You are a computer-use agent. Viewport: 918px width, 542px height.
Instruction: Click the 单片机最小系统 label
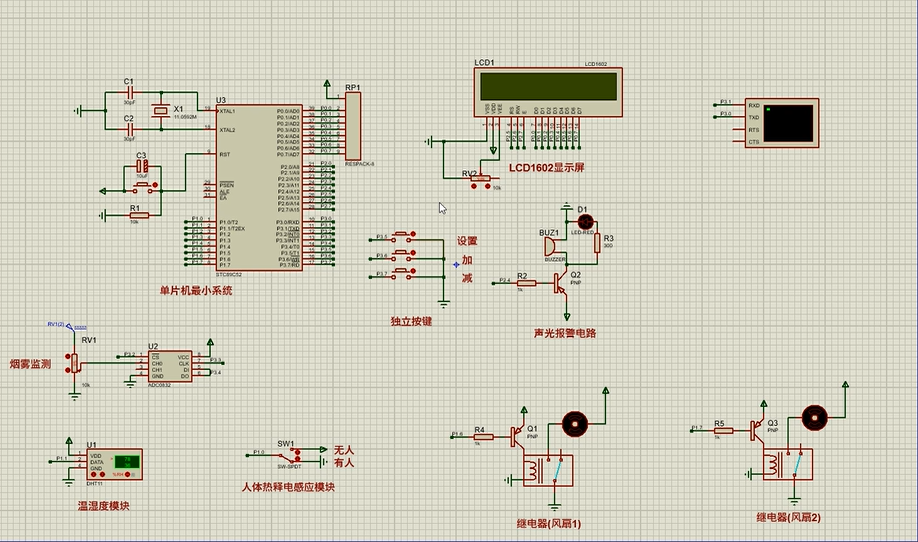pyautogui.click(x=196, y=290)
